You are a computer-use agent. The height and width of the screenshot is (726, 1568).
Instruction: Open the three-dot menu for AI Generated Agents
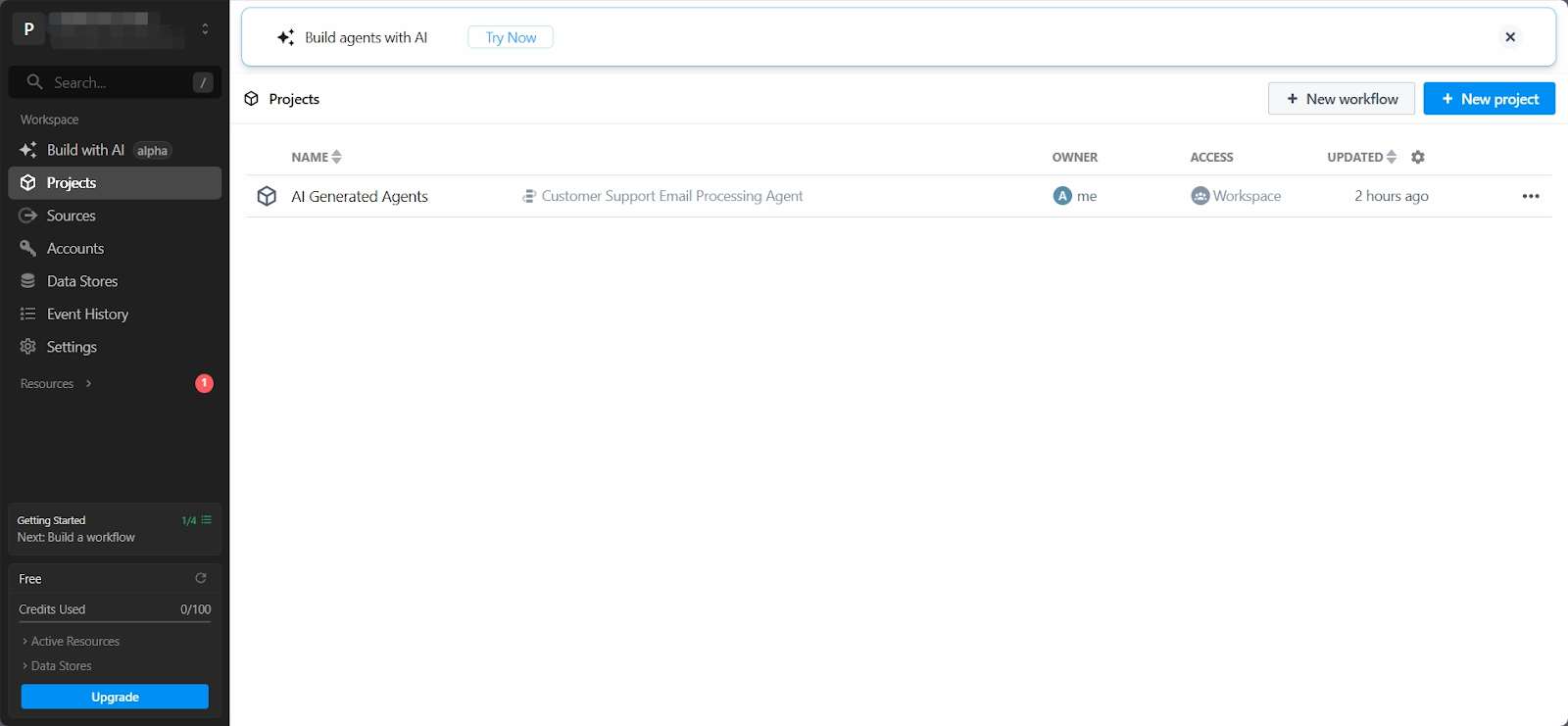pos(1530,196)
